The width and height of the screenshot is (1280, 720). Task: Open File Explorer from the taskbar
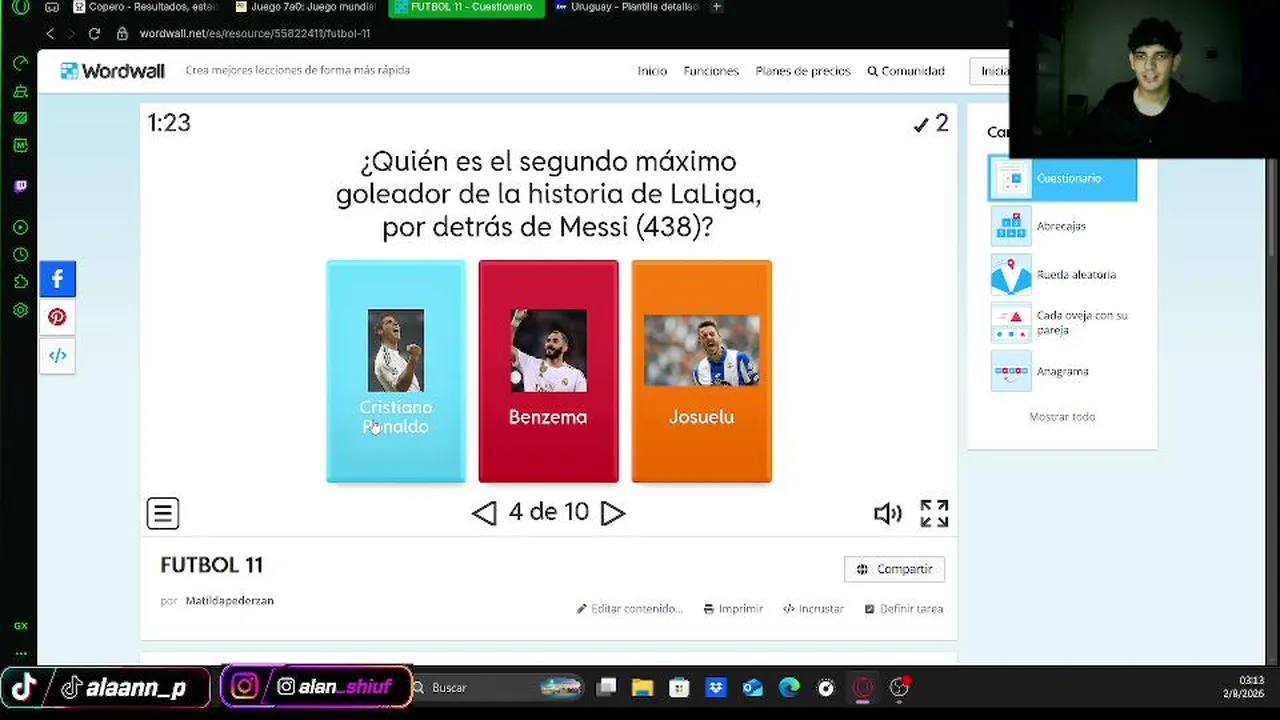pyautogui.click(x=642, y=688)
